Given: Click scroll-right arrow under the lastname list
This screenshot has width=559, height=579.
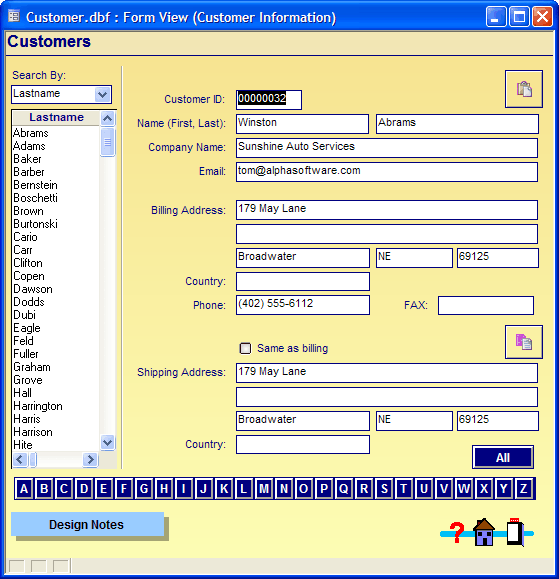Looking at the screenshot, I should click(x=90, y=460).
